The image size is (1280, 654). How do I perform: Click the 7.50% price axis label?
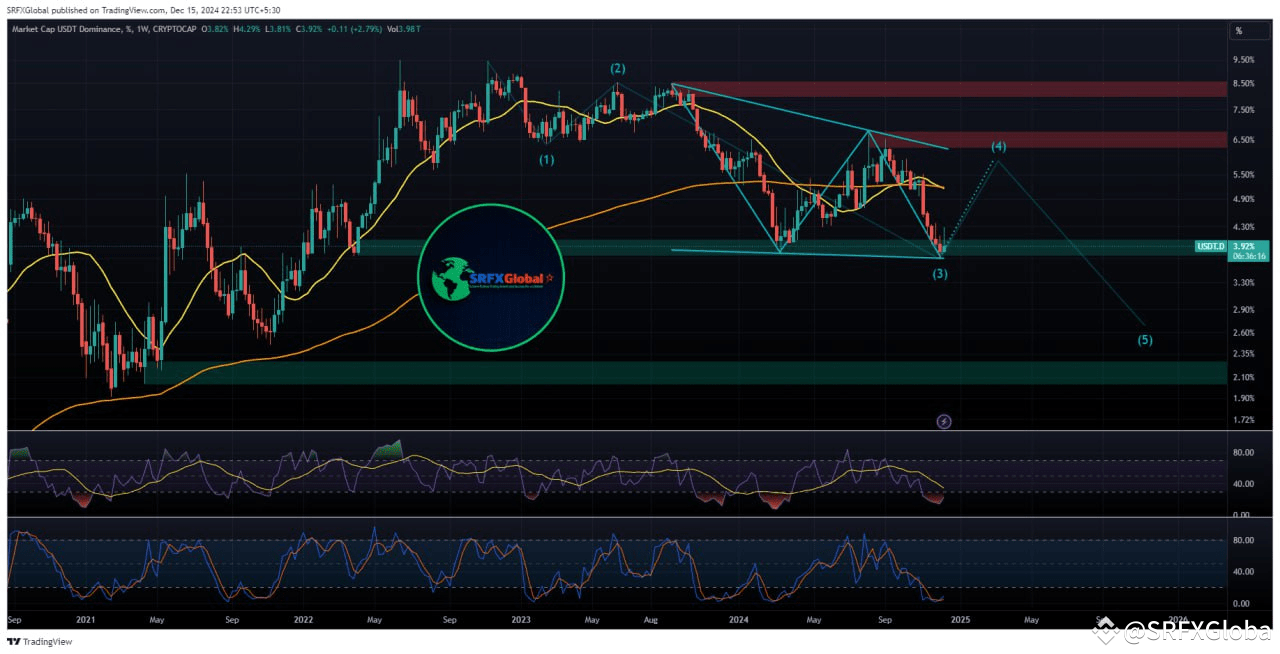coord(1244,110)
